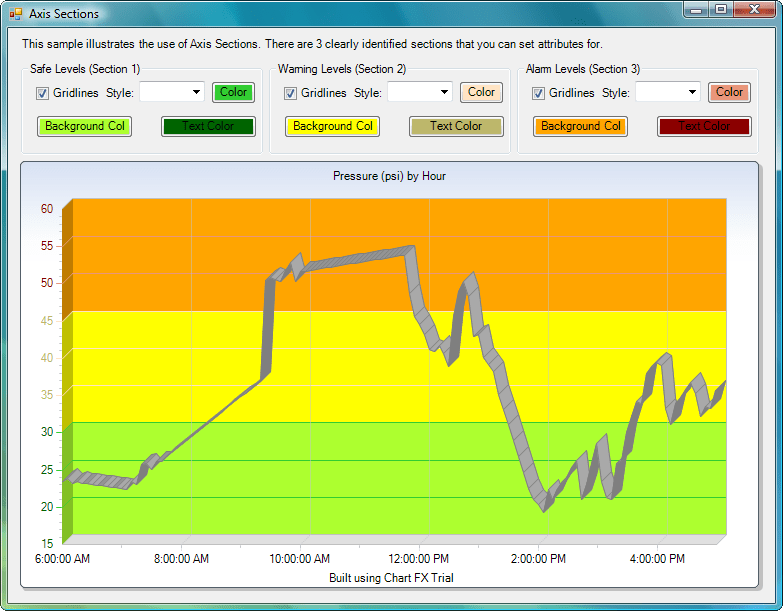This screenshot has height=611, width=783.
Task: Click Safe Levels Background Col button
Action: point(84,126)
